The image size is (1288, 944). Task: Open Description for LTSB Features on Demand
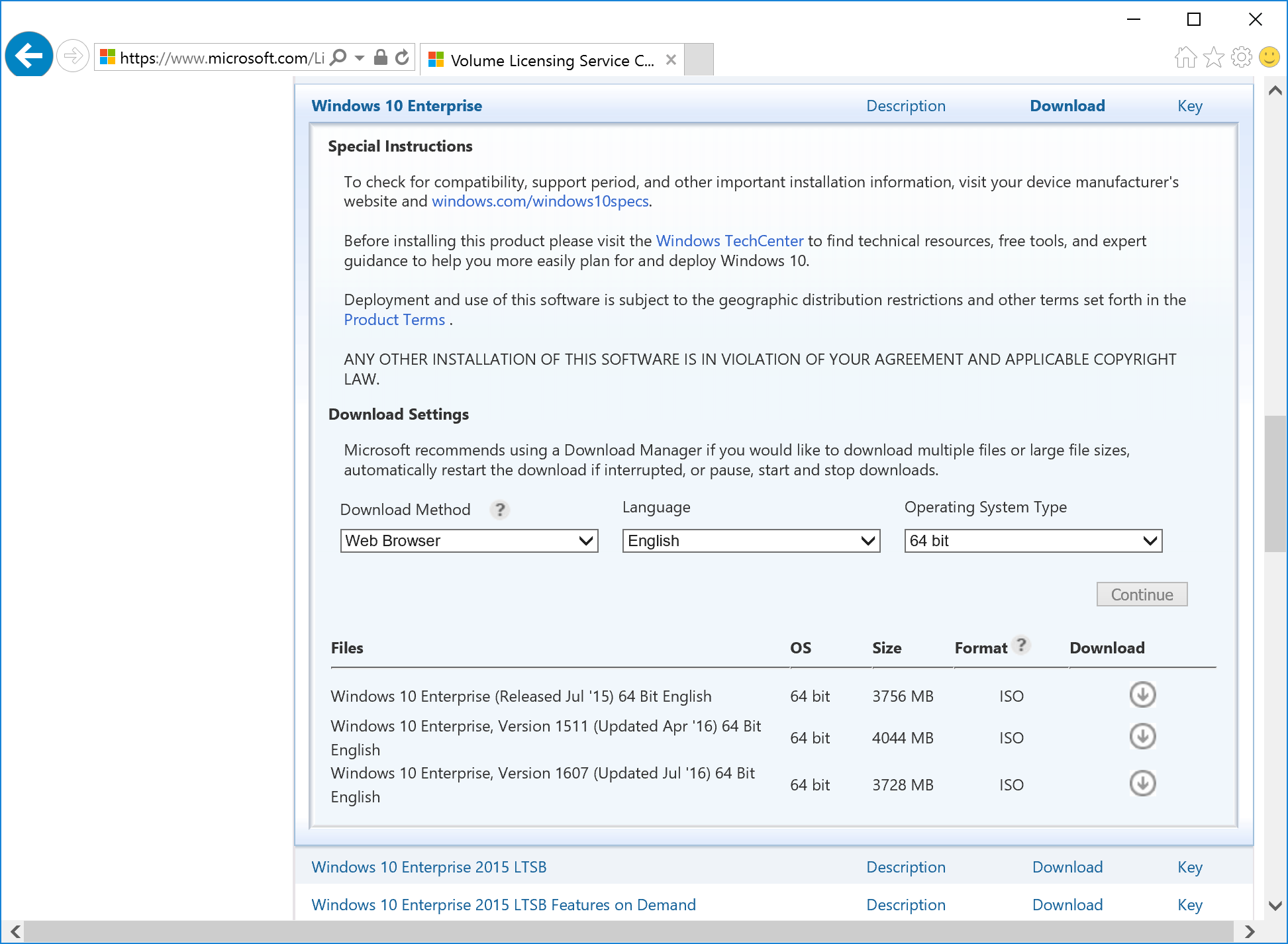coord(906,905)
